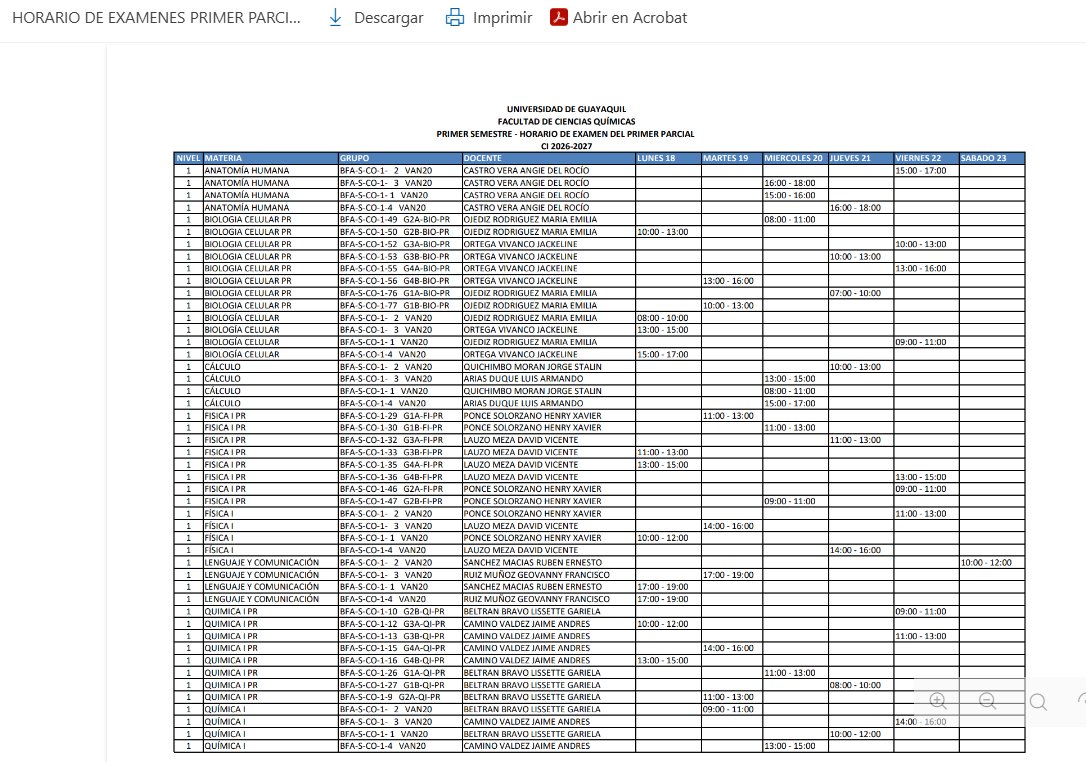
Task: Zoom out using the minus magnifier icon
Action: point(988,701)
